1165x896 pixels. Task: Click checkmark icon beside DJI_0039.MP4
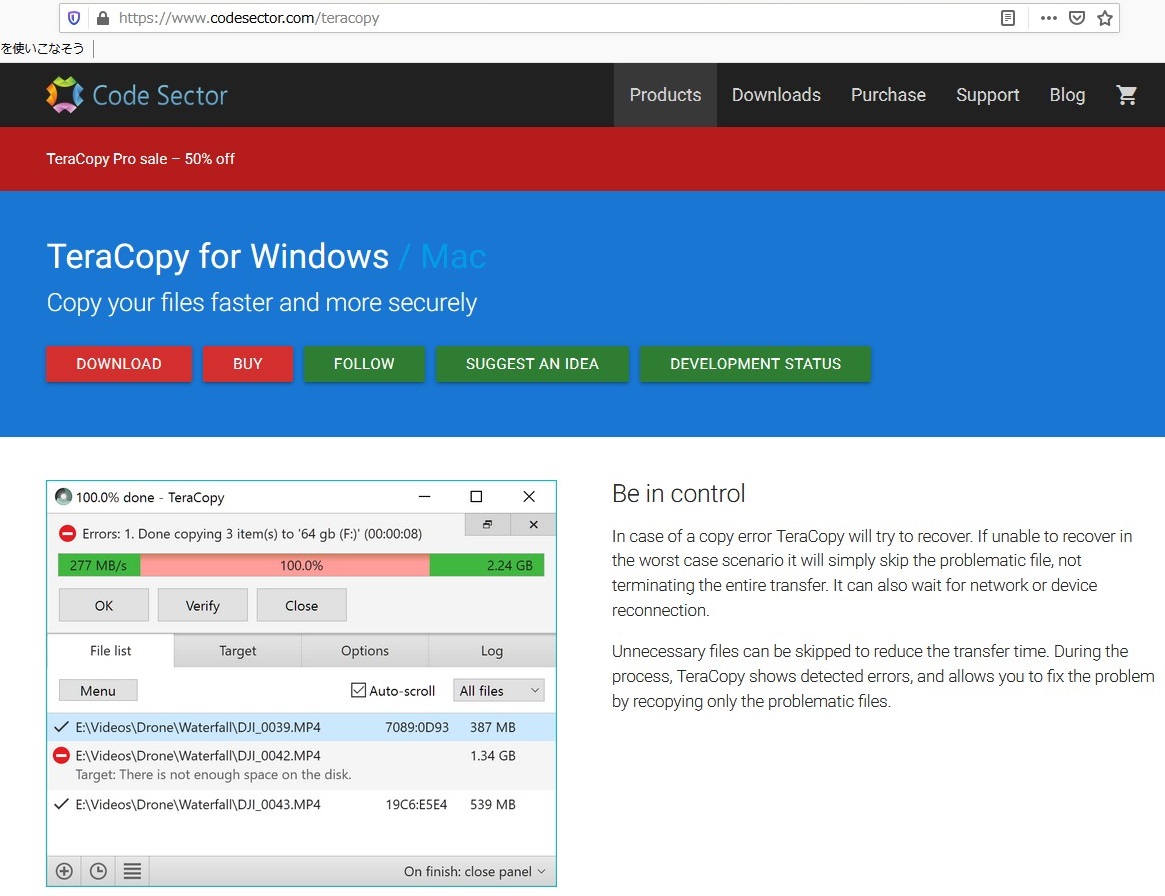coord(62,727)
